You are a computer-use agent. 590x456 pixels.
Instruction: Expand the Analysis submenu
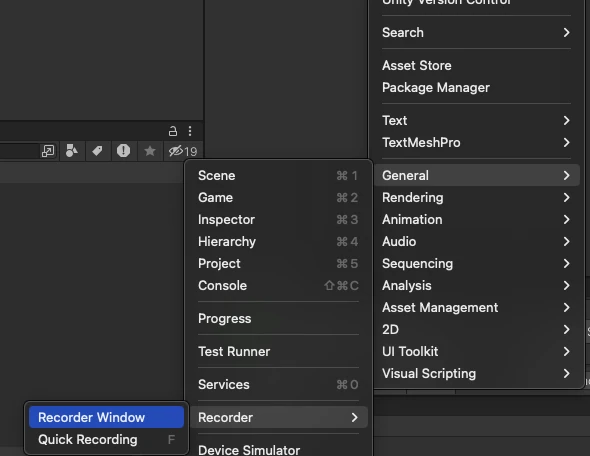pos(476,285)
